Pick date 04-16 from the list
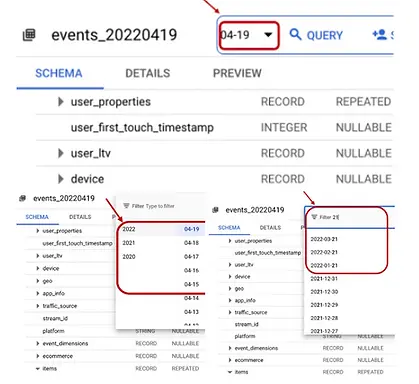The image size is (419, 384). [x=191, y=270]
